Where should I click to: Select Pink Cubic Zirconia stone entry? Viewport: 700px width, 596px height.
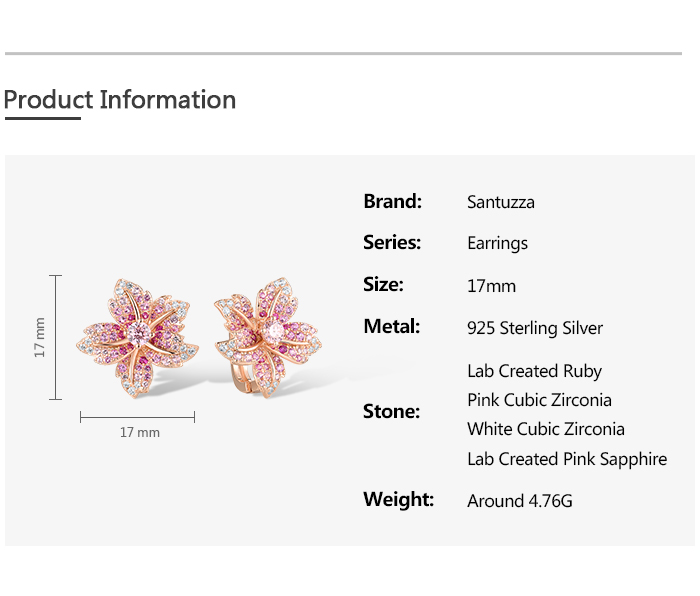pyautogui.click(x=539, y=400)
